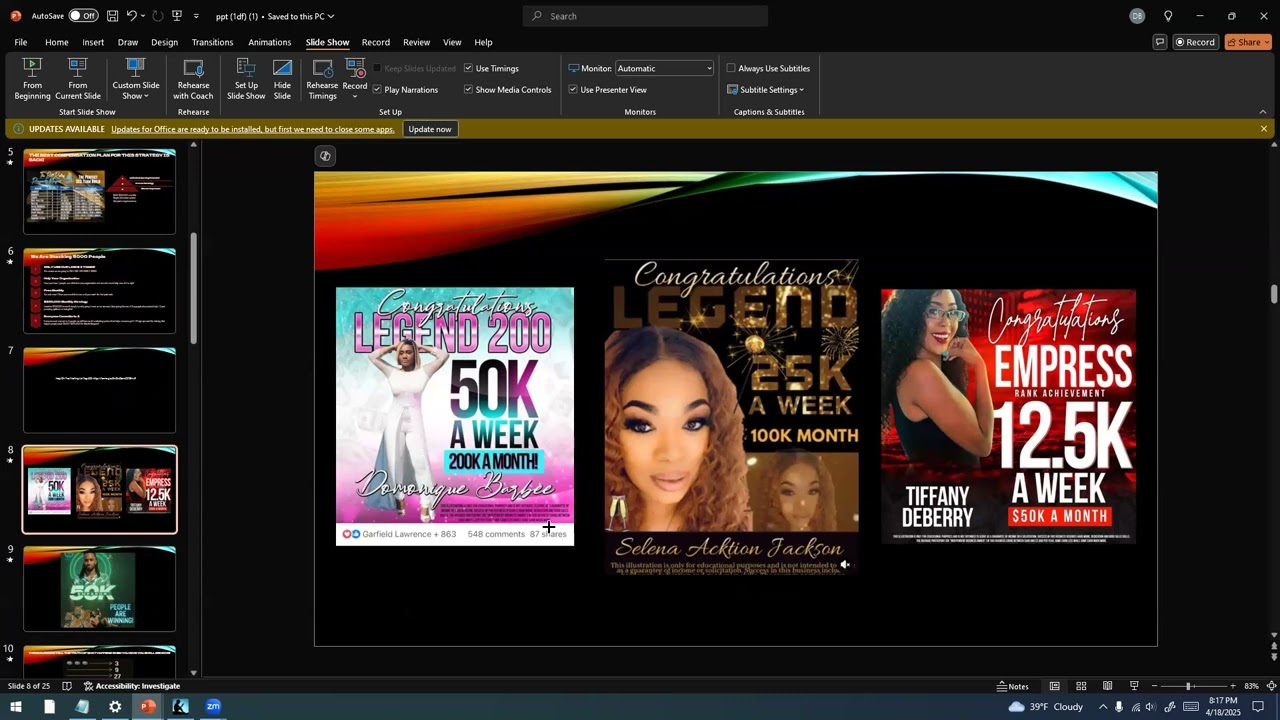
Task: Click the zoom out minus button
Action: coord(1154,686)
